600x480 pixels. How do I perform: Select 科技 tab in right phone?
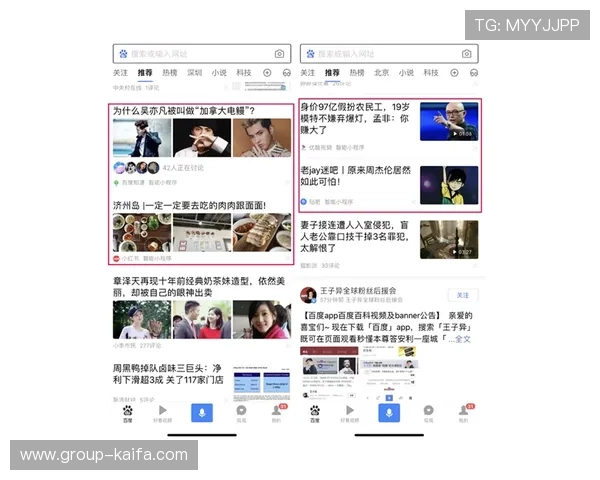pyautogui.click(x=431, y=73)
